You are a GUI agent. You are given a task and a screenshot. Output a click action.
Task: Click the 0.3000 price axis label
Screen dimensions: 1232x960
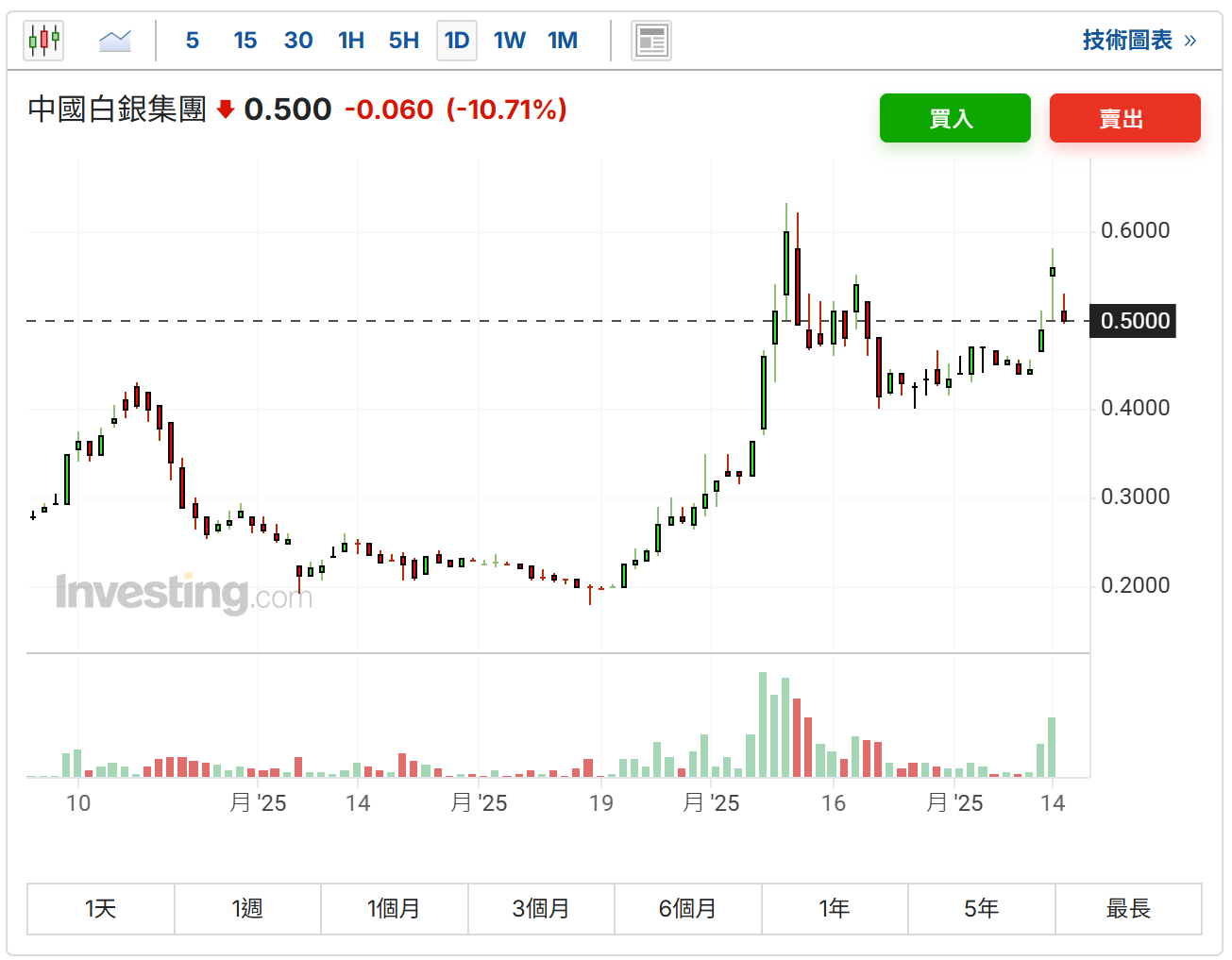pyautogui.click(x=1136, y=497)
